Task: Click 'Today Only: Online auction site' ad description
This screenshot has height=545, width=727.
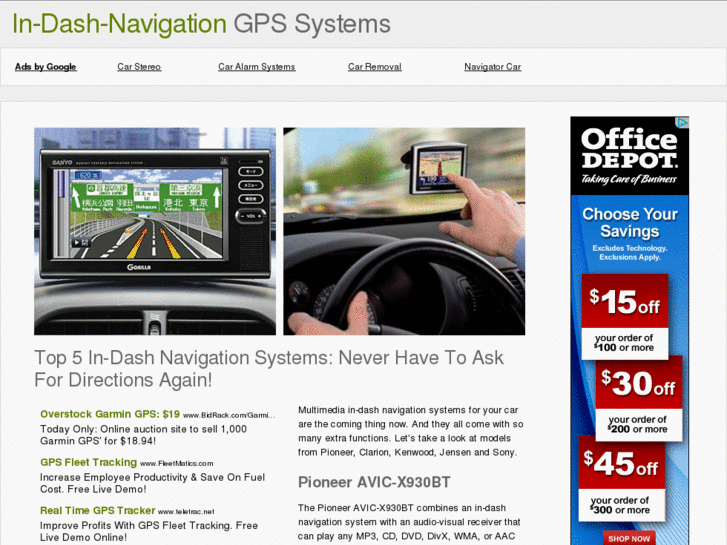Action: point(143,435)
